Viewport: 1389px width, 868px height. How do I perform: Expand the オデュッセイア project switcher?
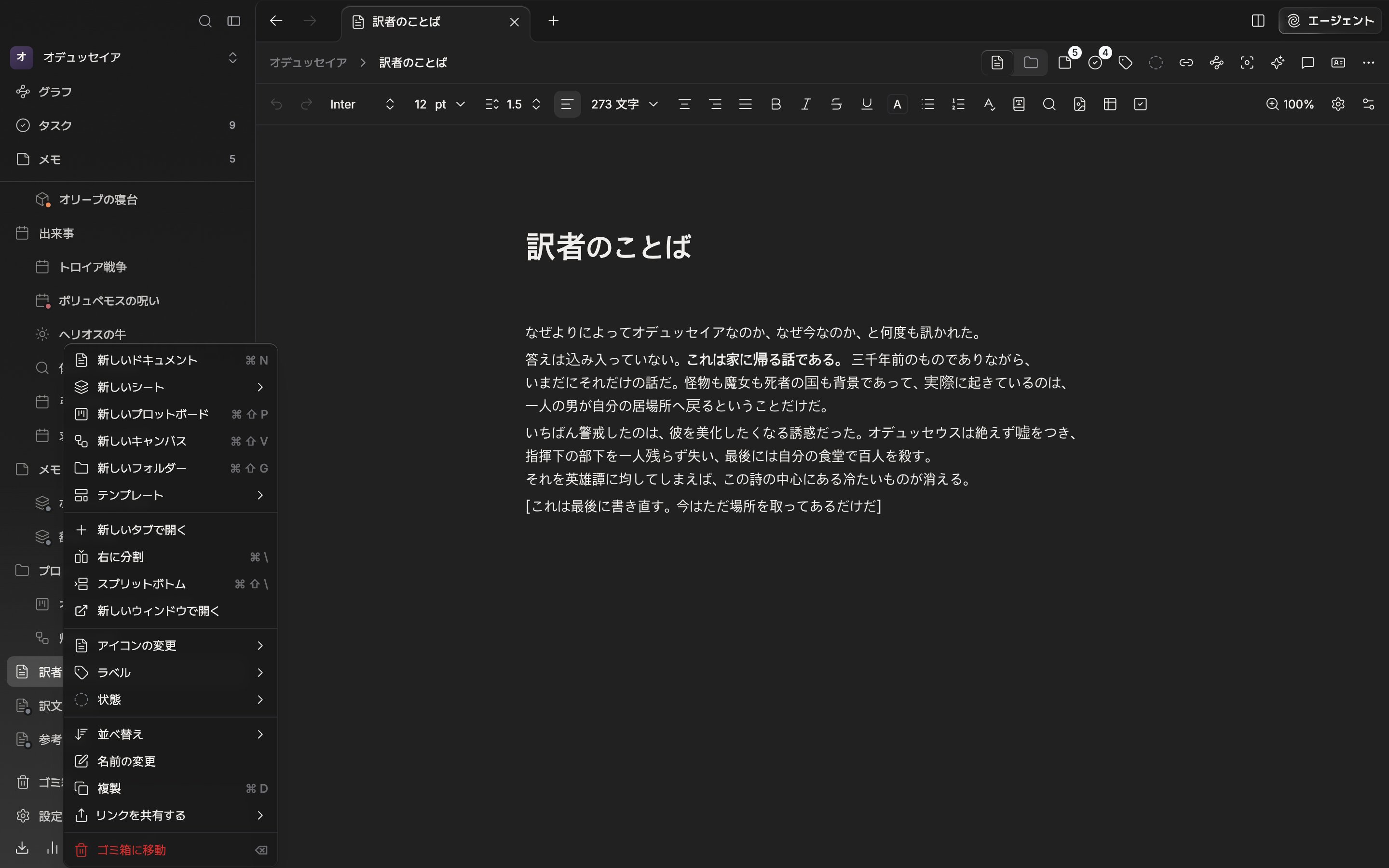click(x=232, y=57)
